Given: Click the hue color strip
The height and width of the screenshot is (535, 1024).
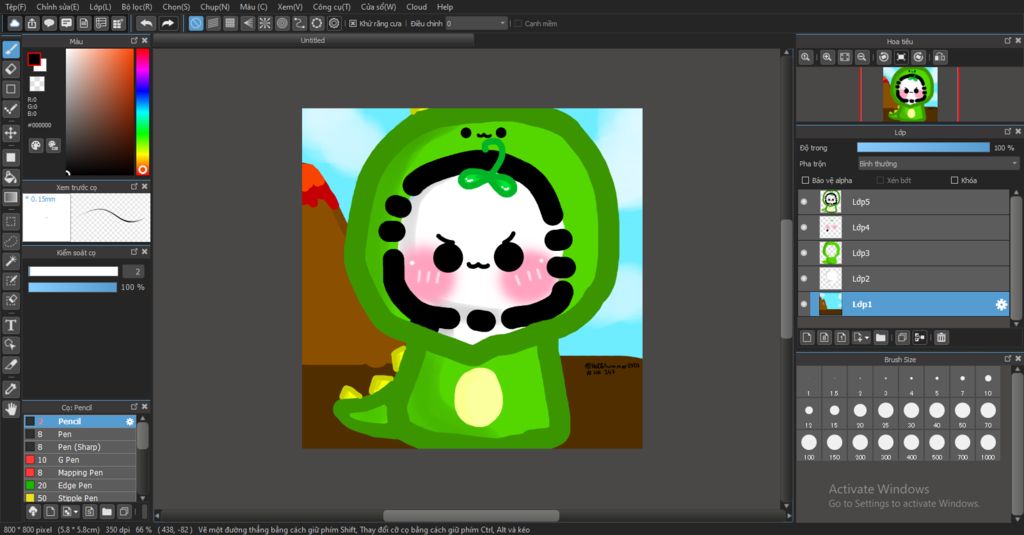Looking at the screenshot, I should click(142, 112).
